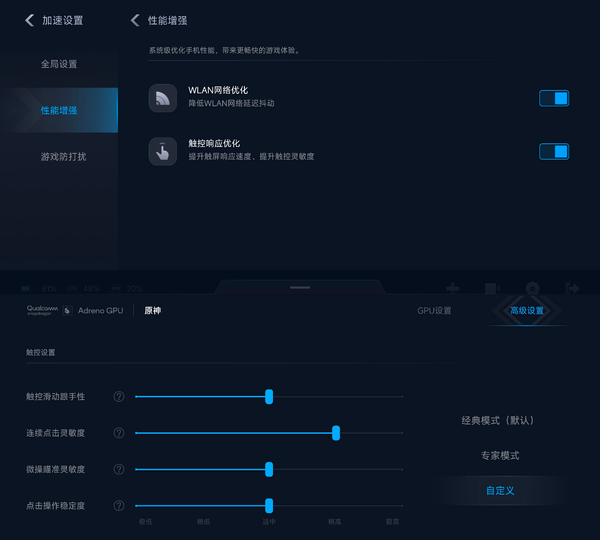Click the dimmed exit arrow icon

pos(572,288)
